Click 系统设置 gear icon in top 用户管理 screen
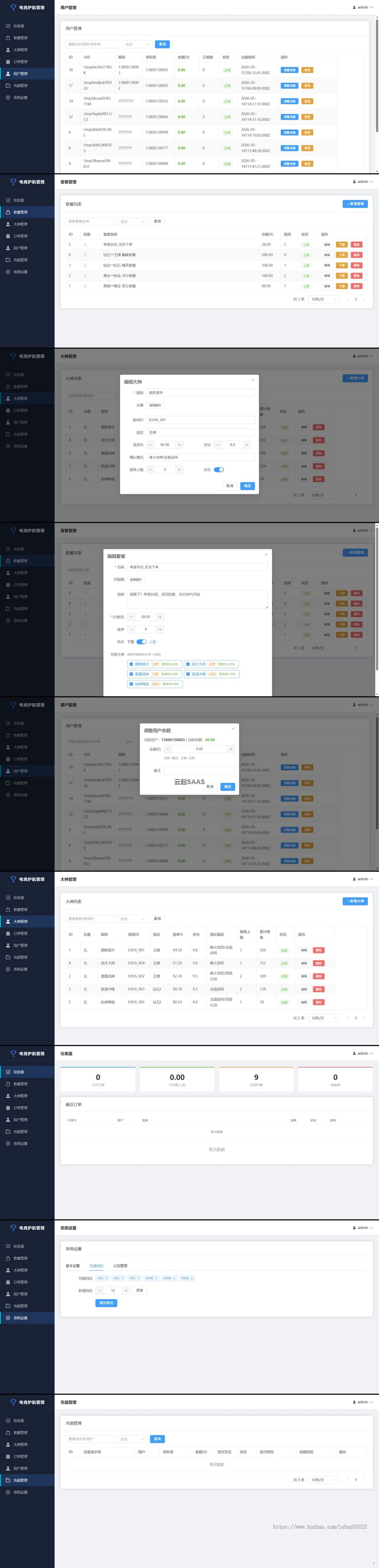 pos(8,97)
